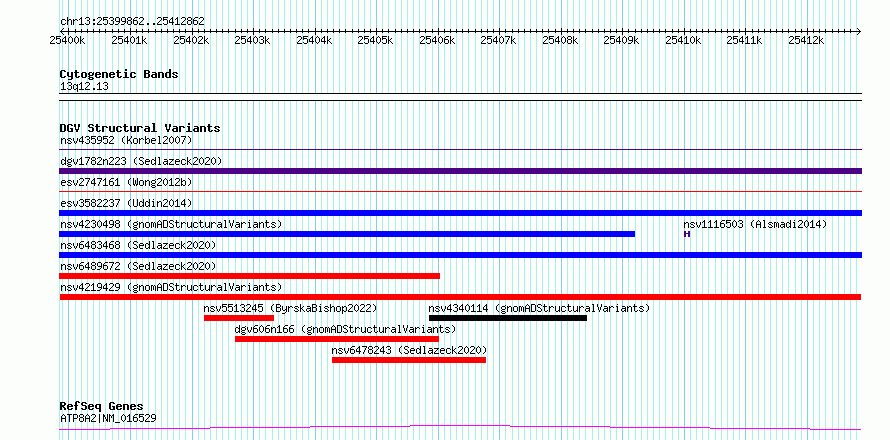Screen dimensions: 890x440
Task: Select the nsv5513245 (ByrskaBishop2022) red bar
Action: (239, 318)
